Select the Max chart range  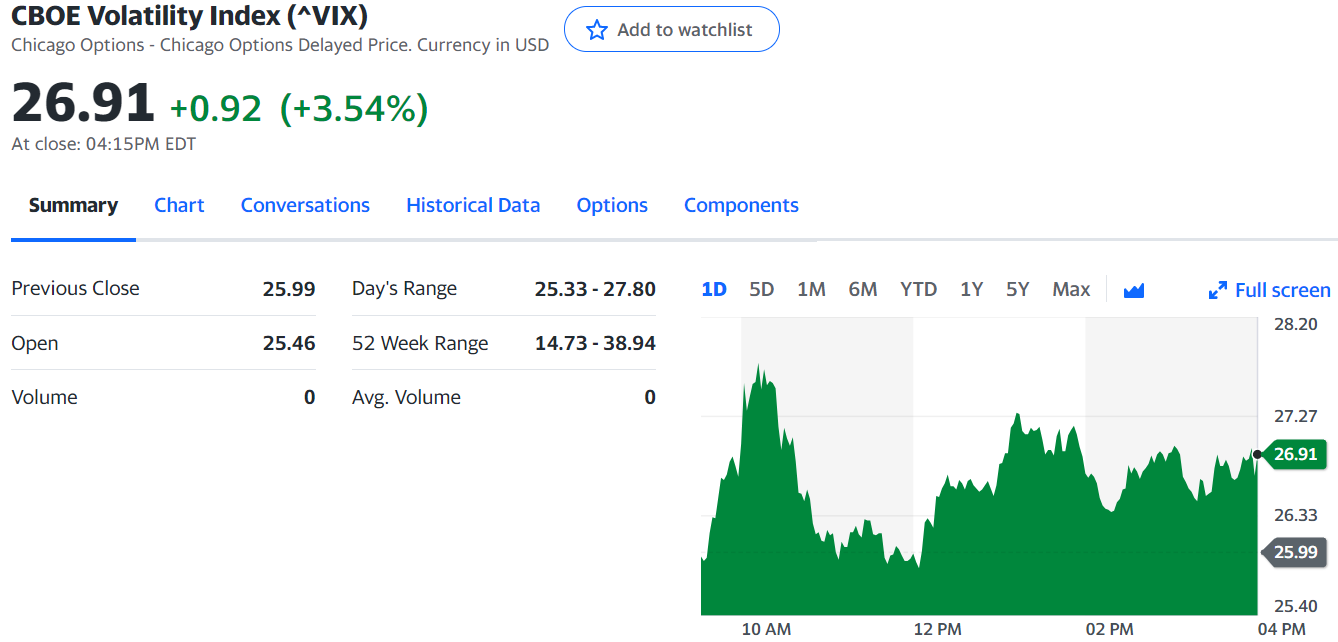pyautogui.click(x=1071, y=289)
